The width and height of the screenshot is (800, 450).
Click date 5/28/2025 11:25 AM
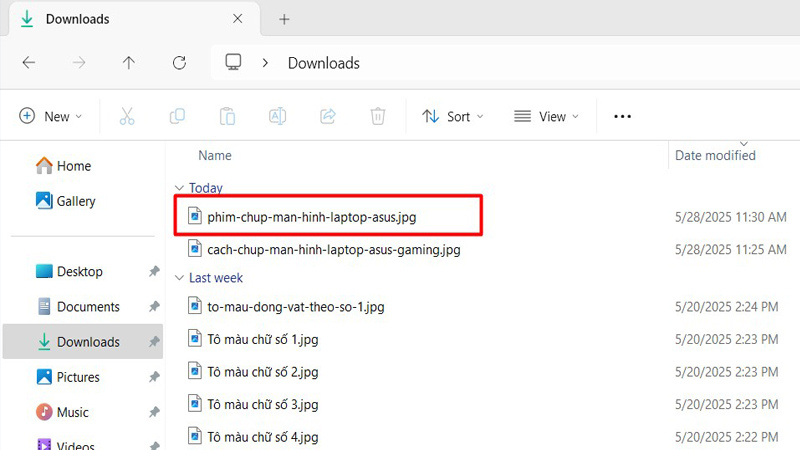pos(731,250)
